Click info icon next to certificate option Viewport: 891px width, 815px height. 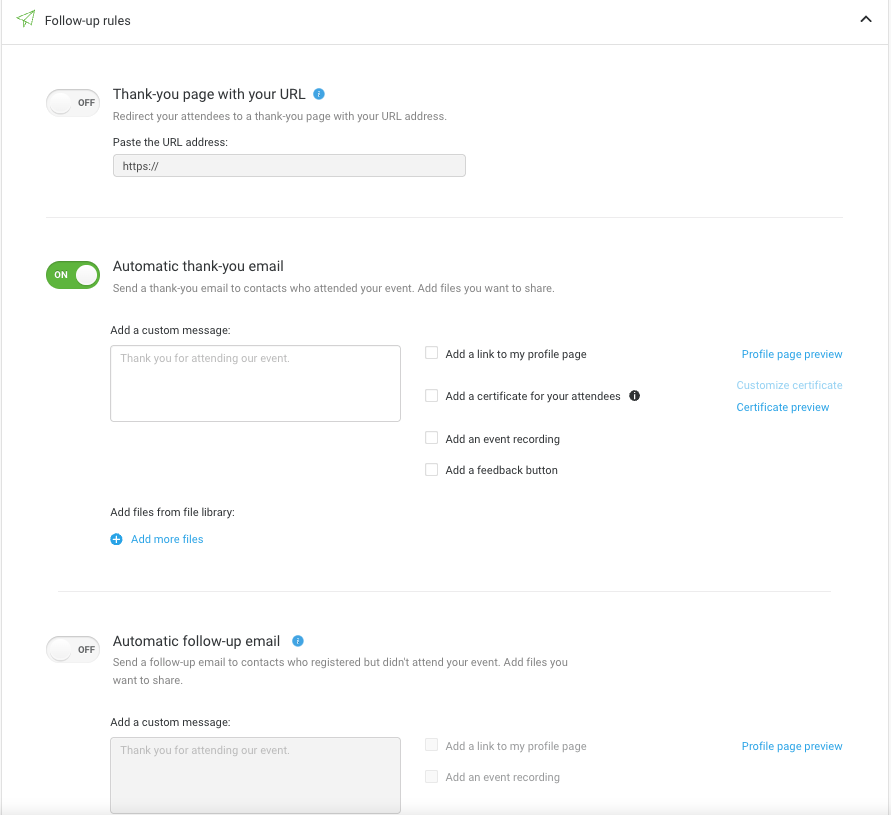click(x=634, y=396)
